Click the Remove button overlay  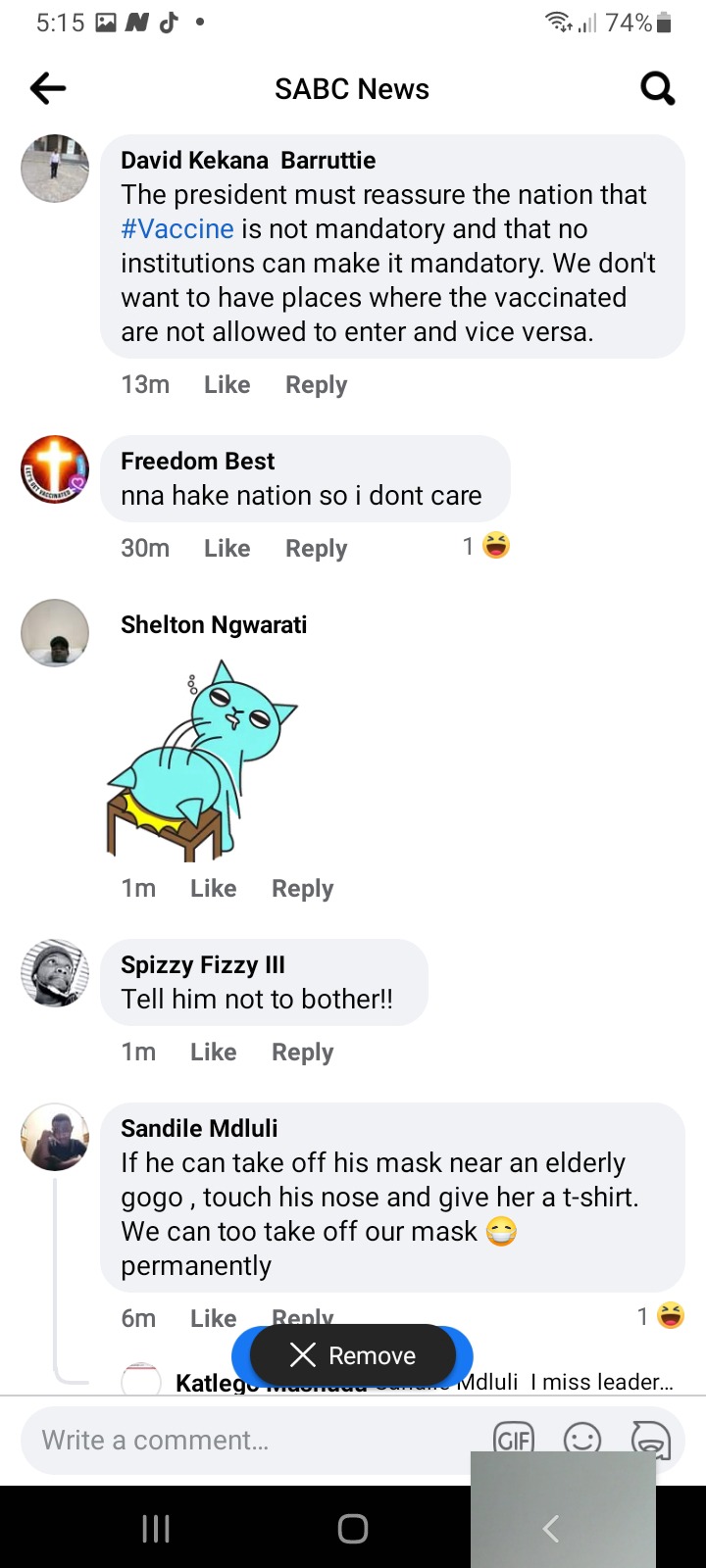(x=353, y=1355)
